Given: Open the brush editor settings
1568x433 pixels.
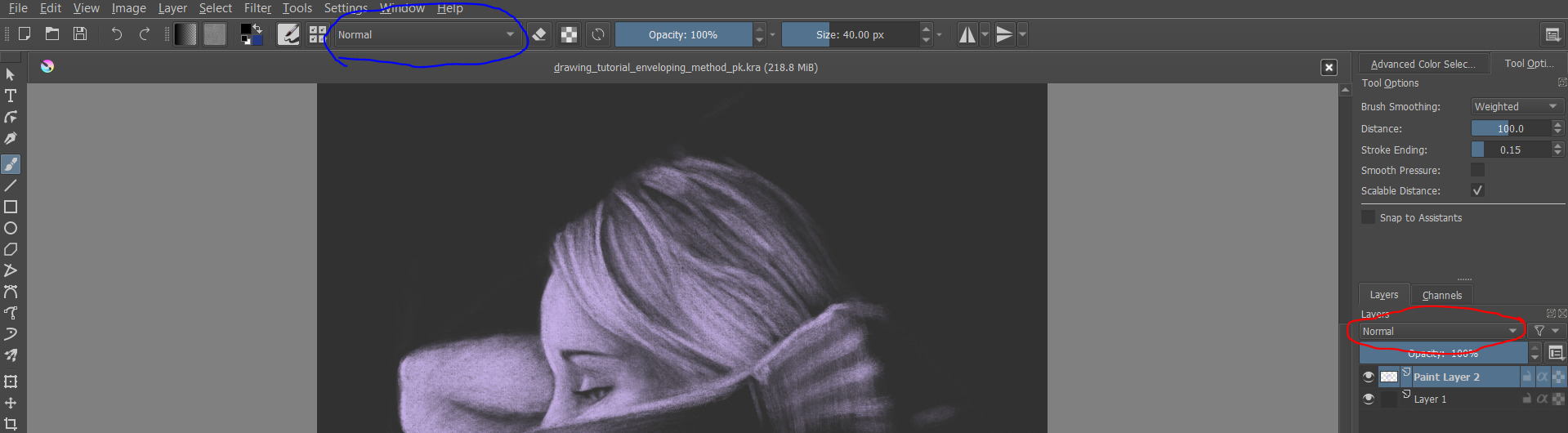Looking at the screenshot, I should click(288, 34).
